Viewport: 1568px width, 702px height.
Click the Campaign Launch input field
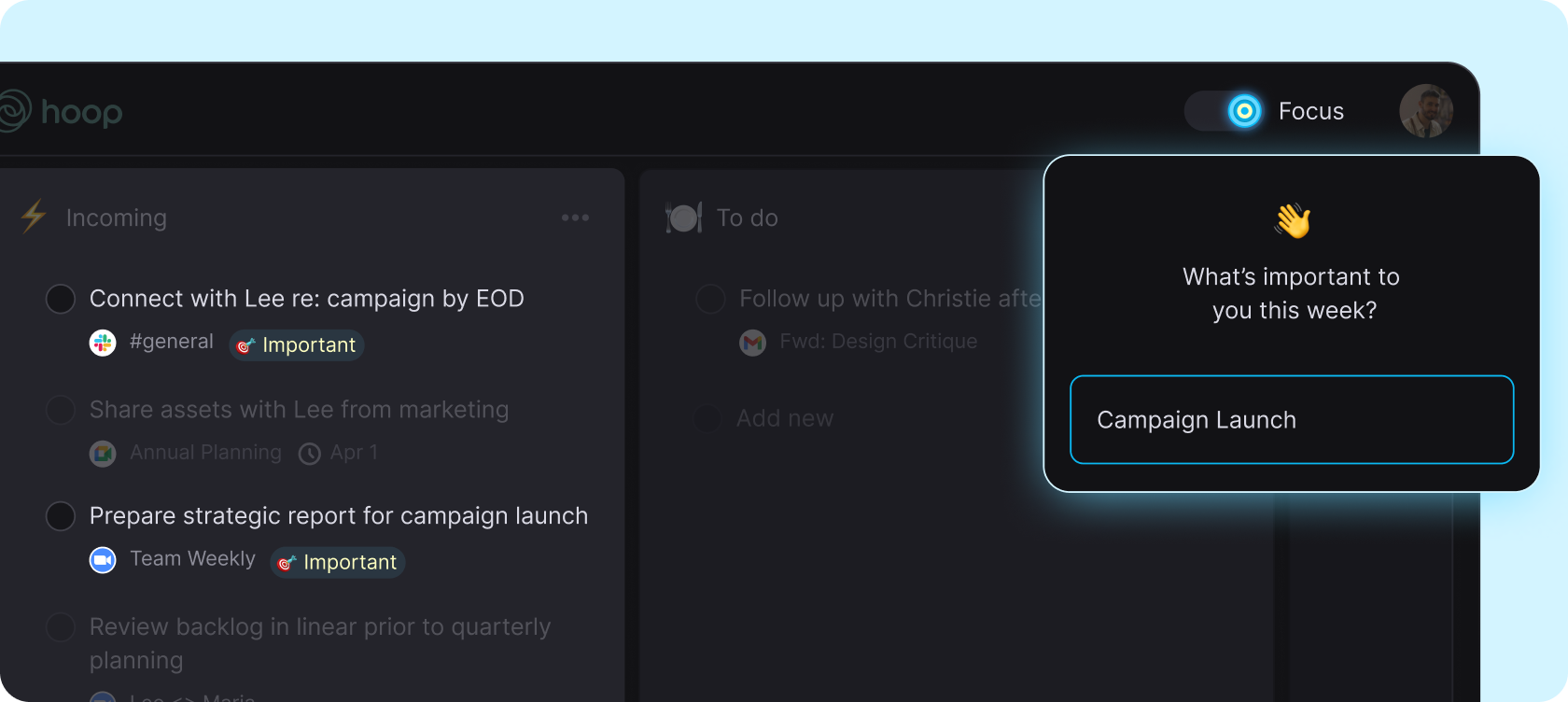1292,419
